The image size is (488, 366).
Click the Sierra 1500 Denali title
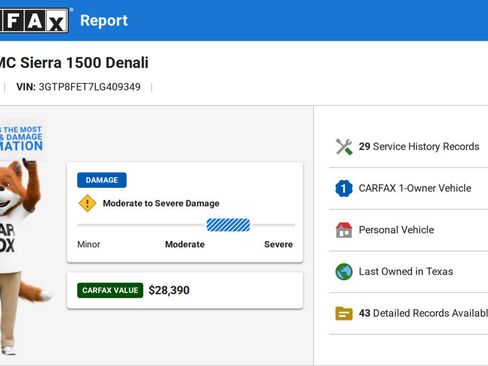click(x=84, y=63)
